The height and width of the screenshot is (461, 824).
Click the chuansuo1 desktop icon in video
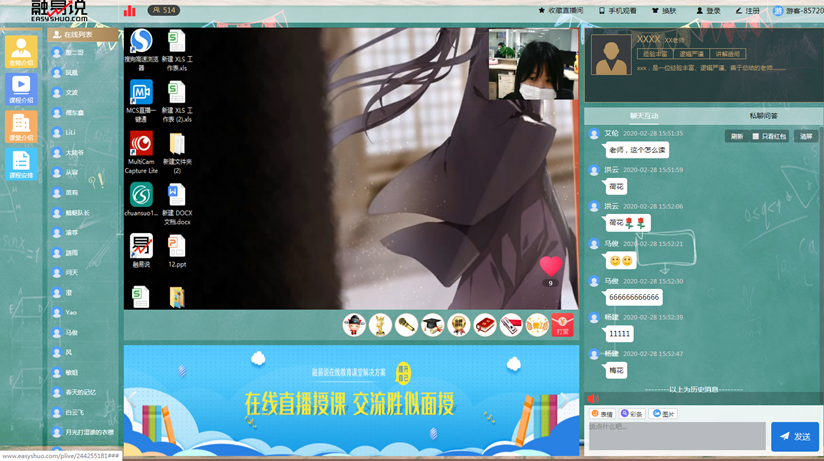click(x=141, y=199)
